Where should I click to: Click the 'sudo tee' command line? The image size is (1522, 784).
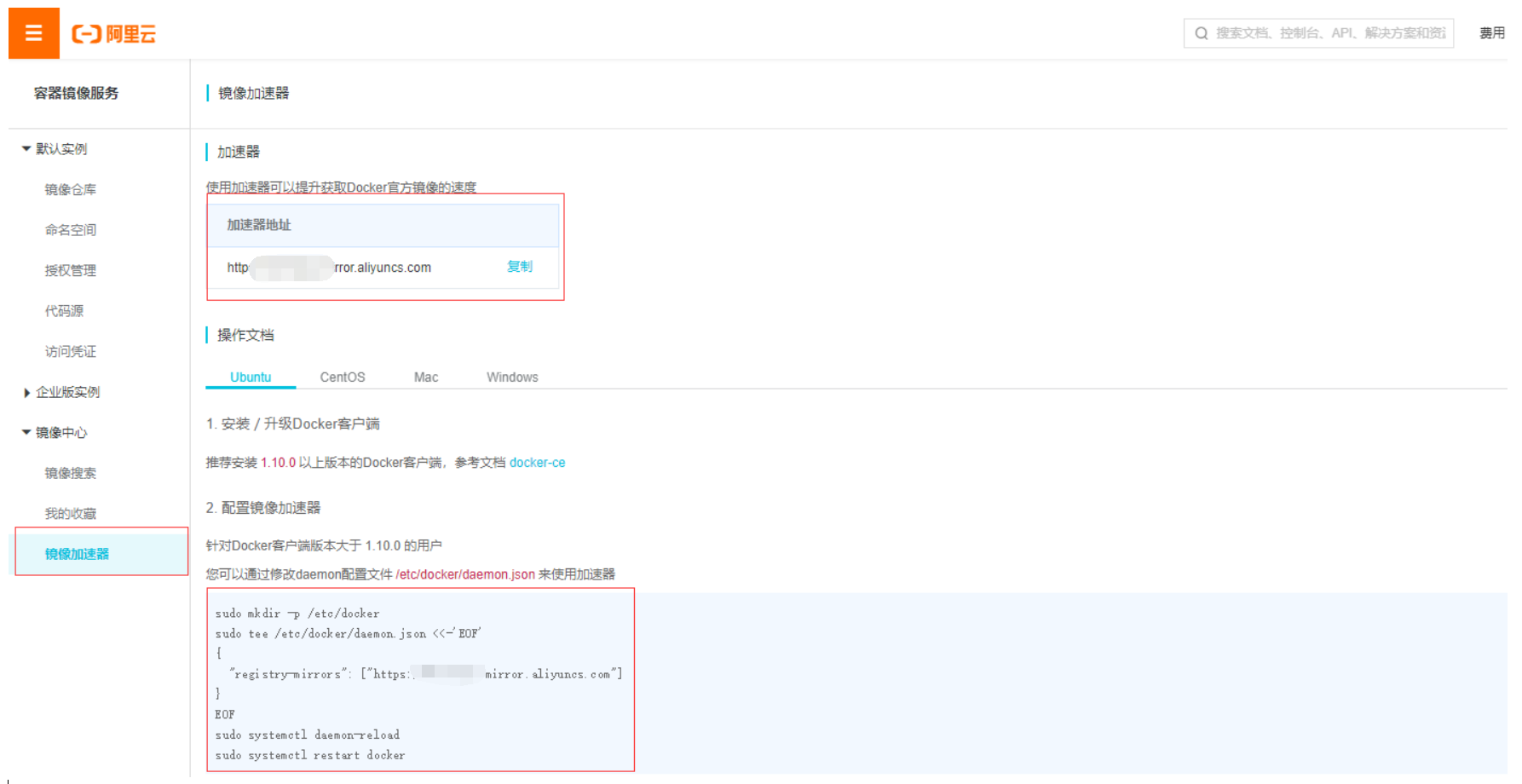tap(348, 634)
